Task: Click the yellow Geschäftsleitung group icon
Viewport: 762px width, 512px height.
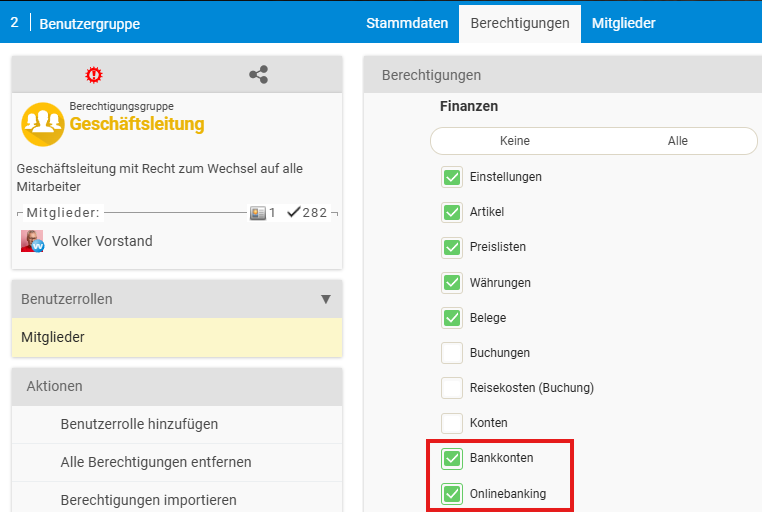Action: [x=43, y=124]
